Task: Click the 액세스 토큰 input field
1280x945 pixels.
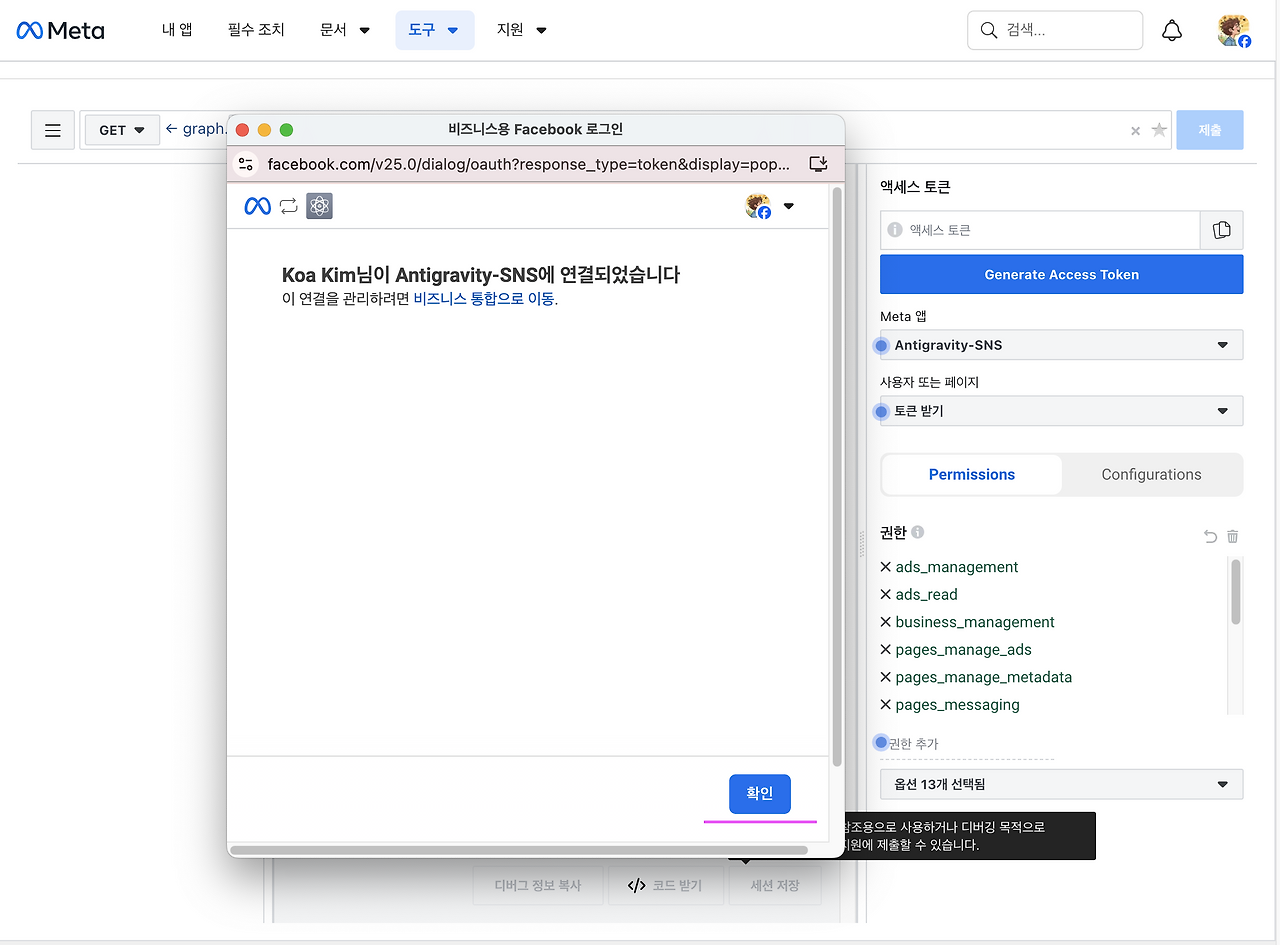Action: [1040, 230]
